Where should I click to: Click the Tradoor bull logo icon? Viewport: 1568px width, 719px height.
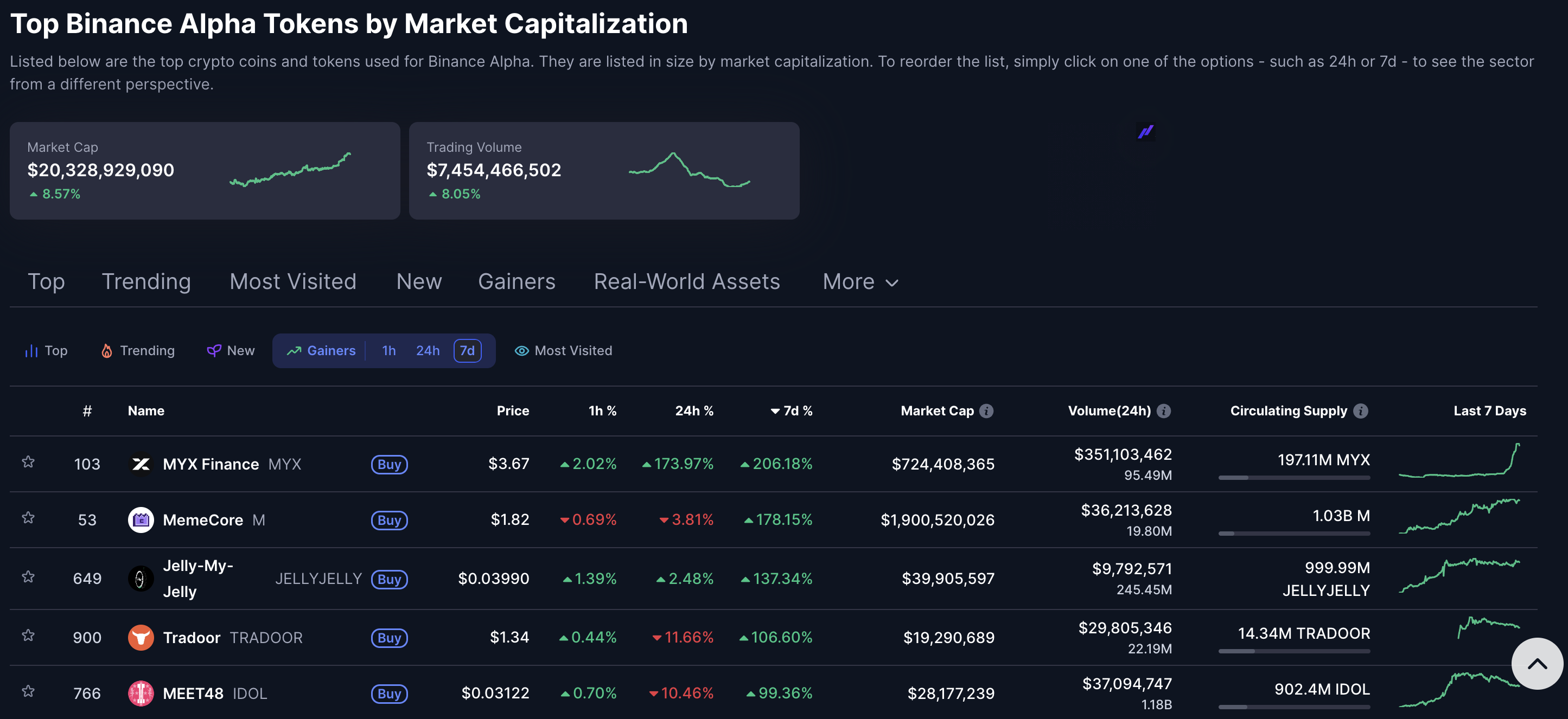141,638
